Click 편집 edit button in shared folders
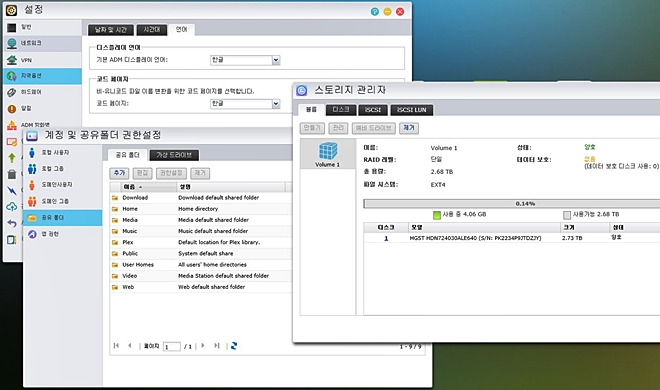 pos(142,173)
